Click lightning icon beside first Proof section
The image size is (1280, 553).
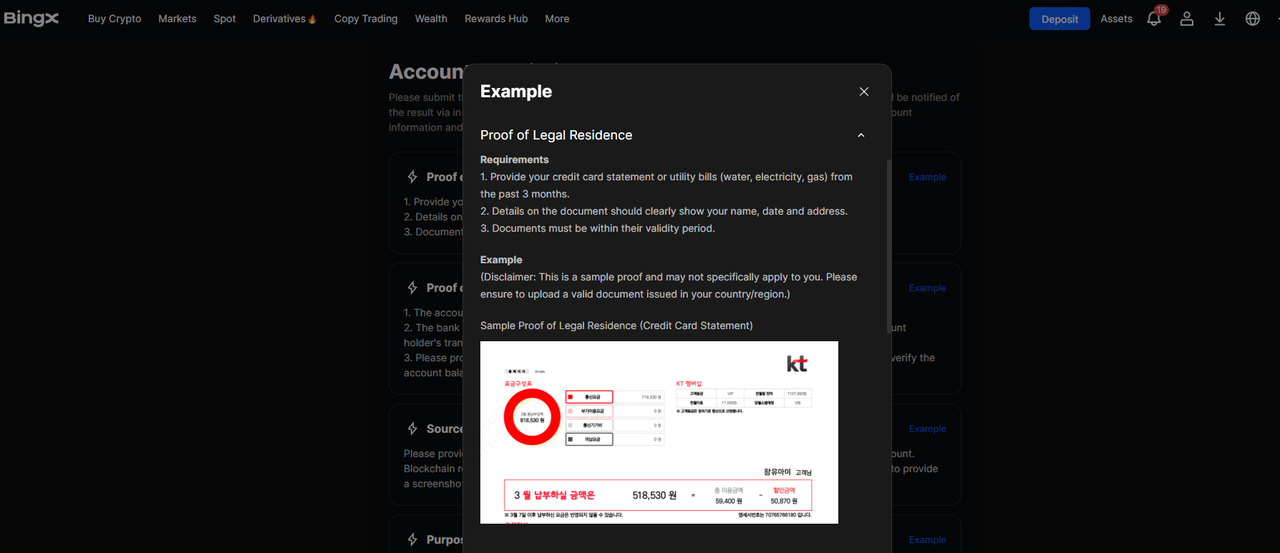pos(412,177)
